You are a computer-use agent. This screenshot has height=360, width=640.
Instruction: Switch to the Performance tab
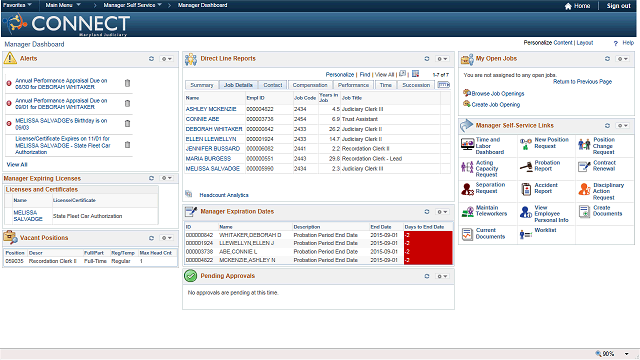[x=353, y=85]
